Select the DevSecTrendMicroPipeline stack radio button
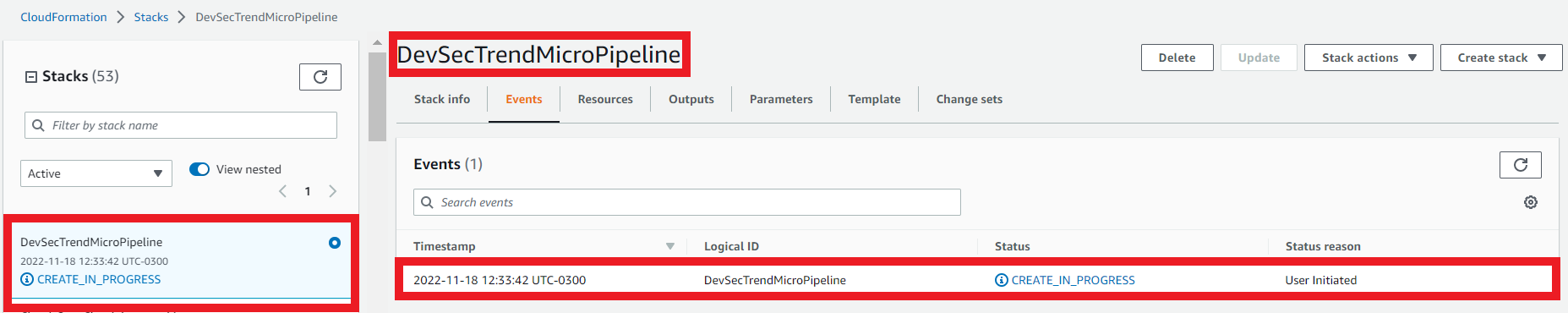Screen dimensions: 1568x313 pyautogui.click(x=335, y=243)
